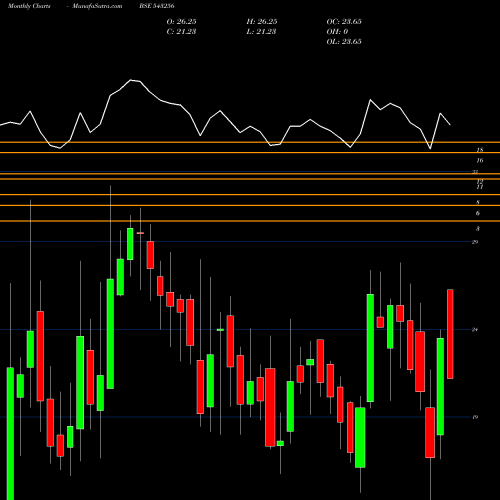The height and width of the screenshot is (500, 500).
Task: Select the 'H: 26.25' high value
Action: [x=262, y=21]
